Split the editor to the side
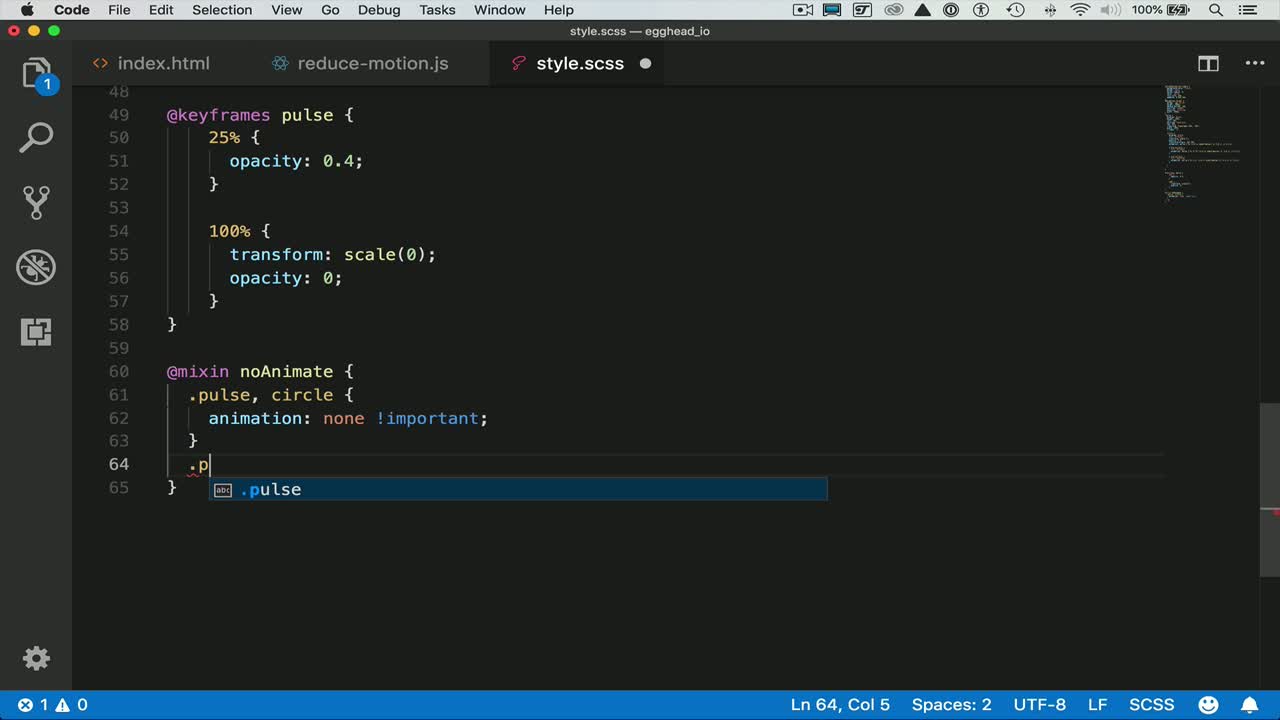Viewport: 1280px width, 720px height. click(1208, 64)
